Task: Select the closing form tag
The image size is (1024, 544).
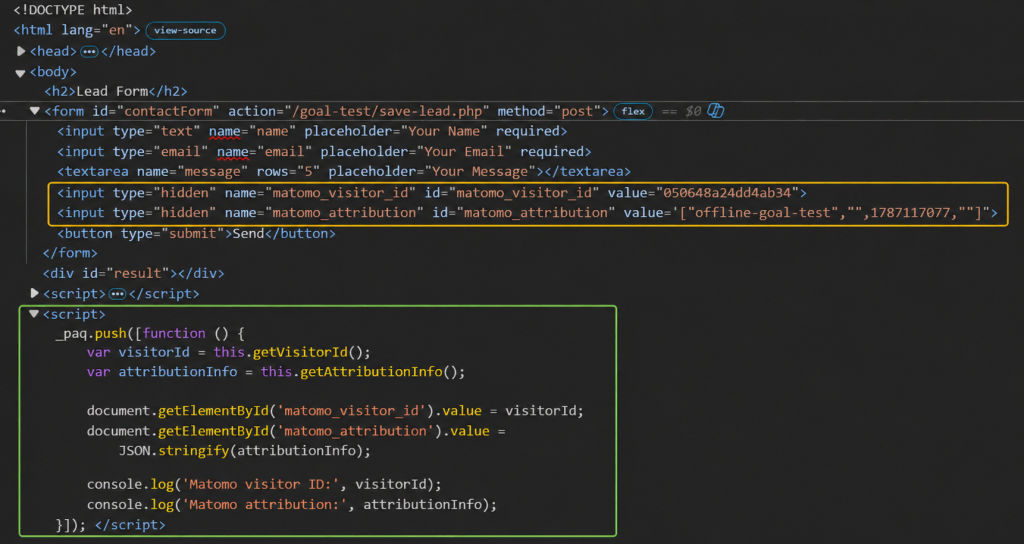Action: pos(70,253)
